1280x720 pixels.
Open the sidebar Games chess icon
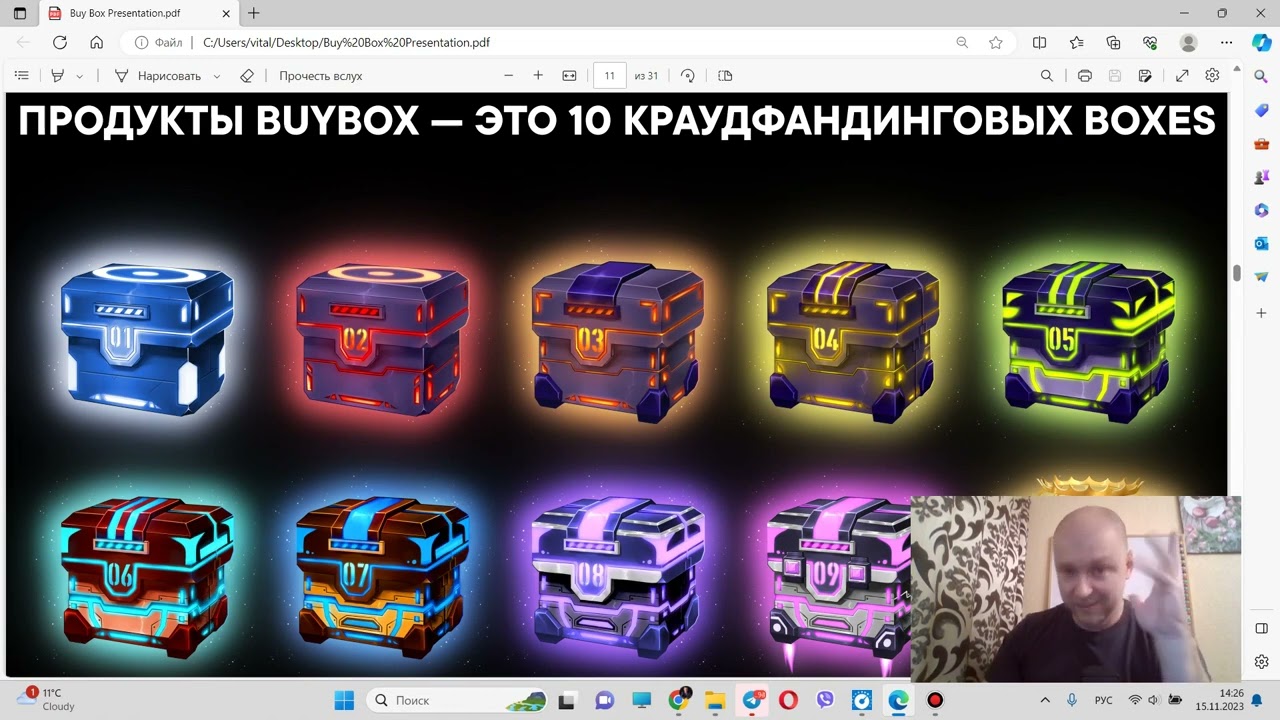coord(1262,177)
